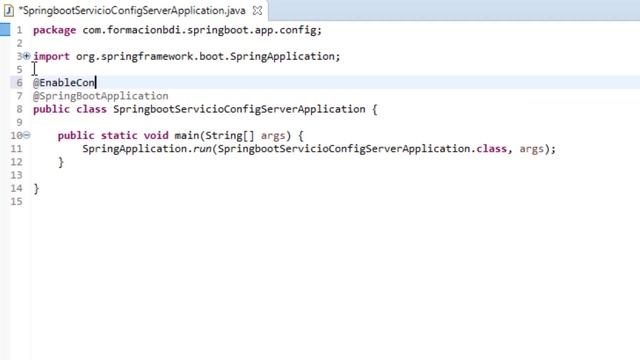Screen dimensions: 640x360
Task: Collapse the main method on line 10
Action: pyautogui.click(x=27, y=135)
